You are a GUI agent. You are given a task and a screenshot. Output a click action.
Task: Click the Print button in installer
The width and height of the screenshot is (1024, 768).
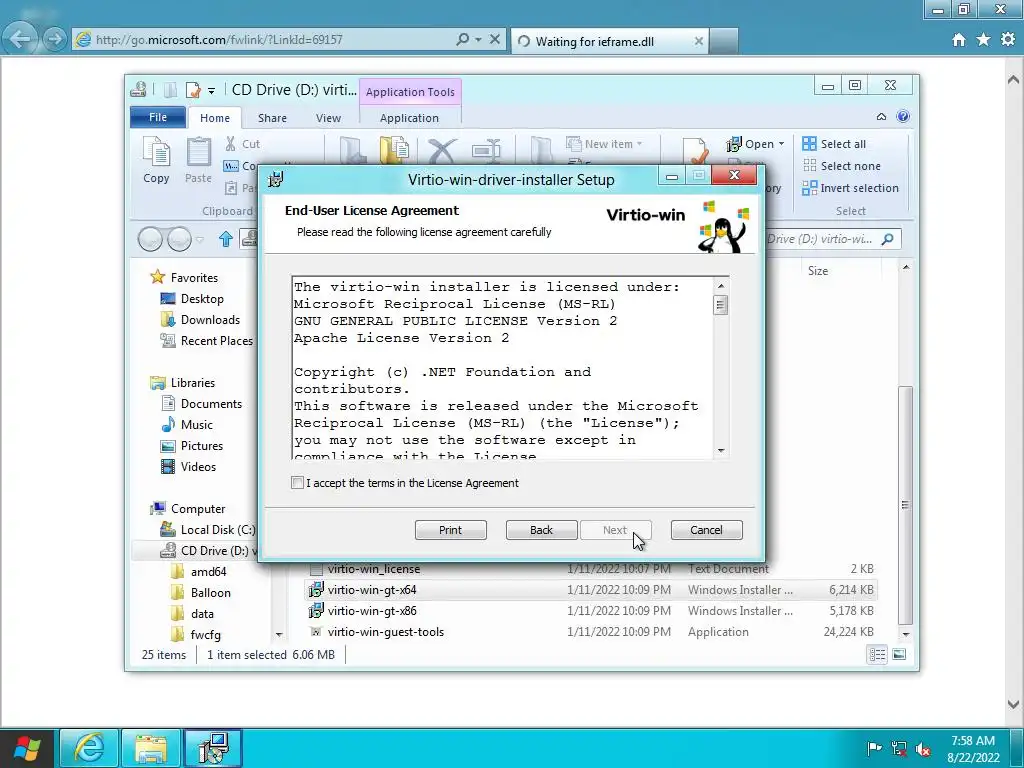pyautogui.click(x=451, y=530)
